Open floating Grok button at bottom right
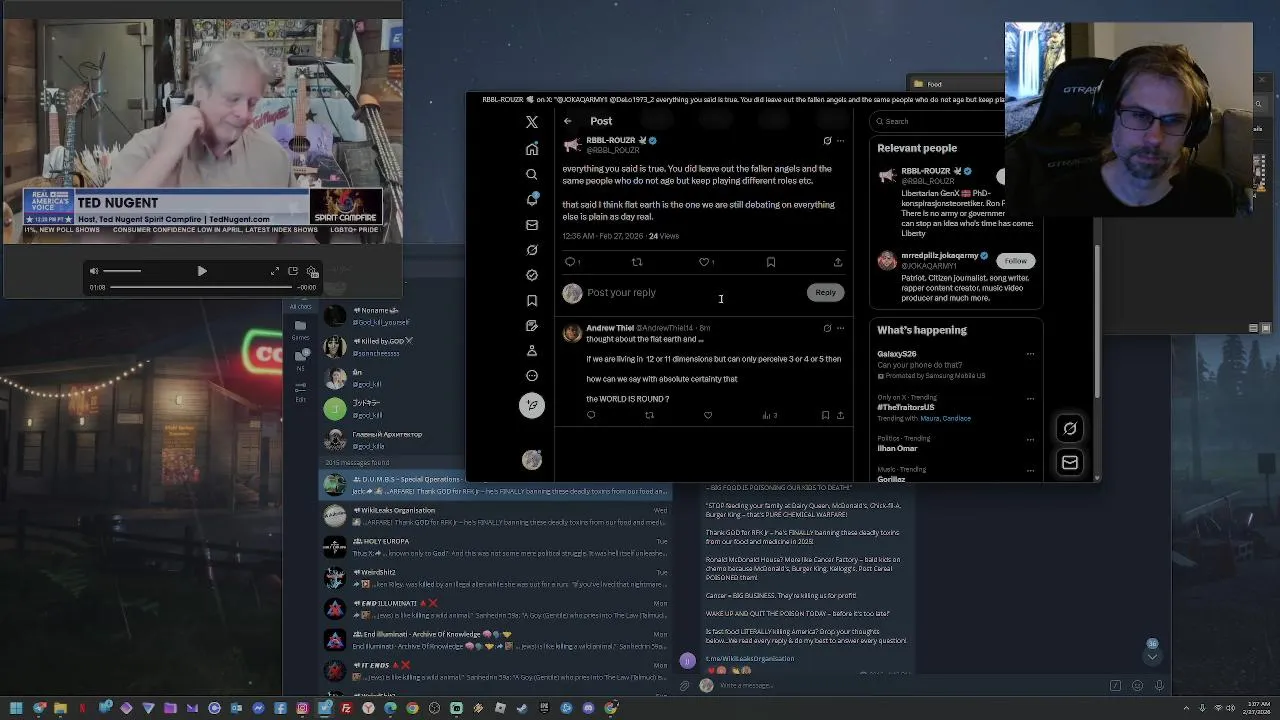The width and height of the screenshot is (1280, 720). 1070,429
